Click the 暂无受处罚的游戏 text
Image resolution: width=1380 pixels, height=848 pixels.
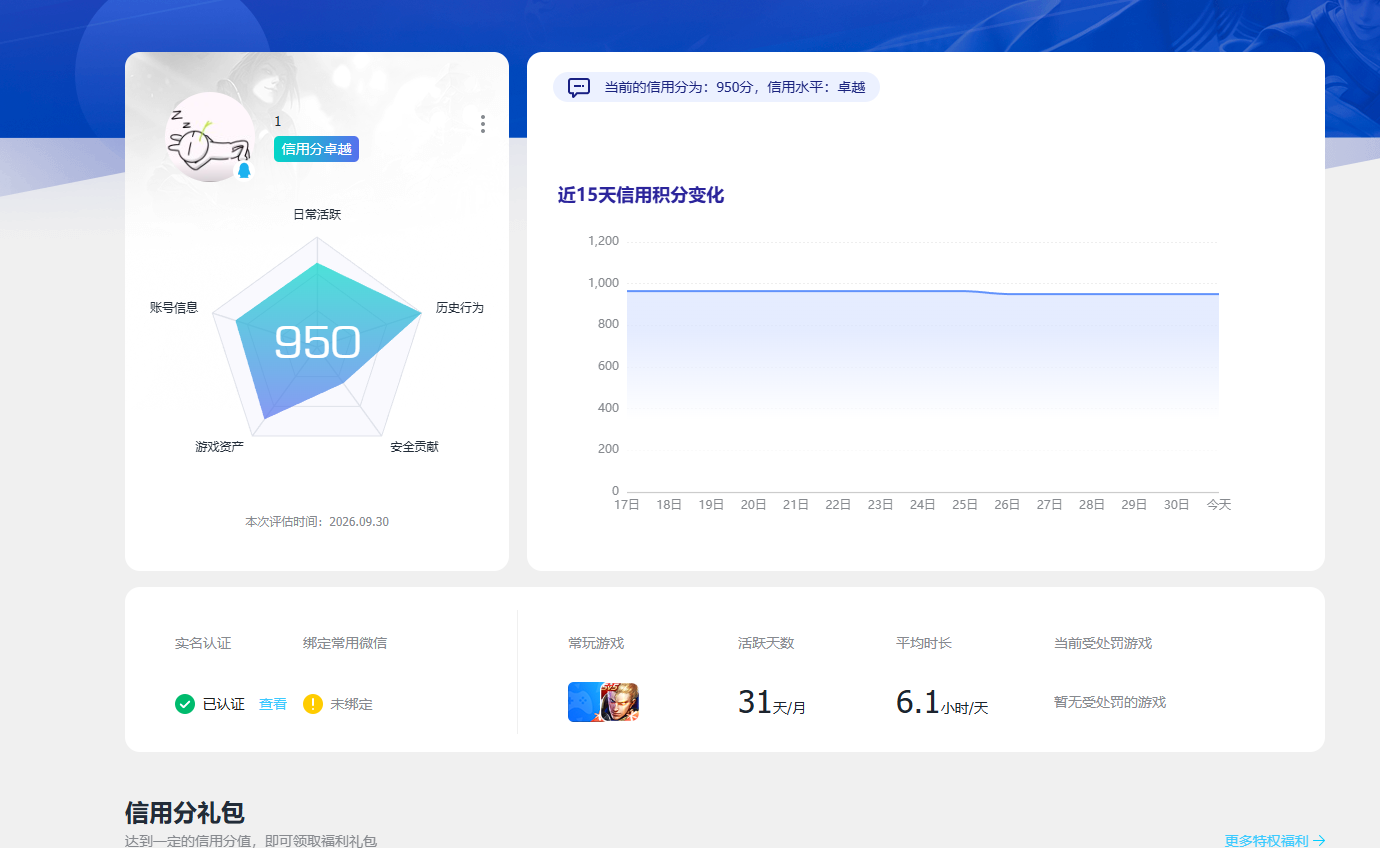point(1110,703)
